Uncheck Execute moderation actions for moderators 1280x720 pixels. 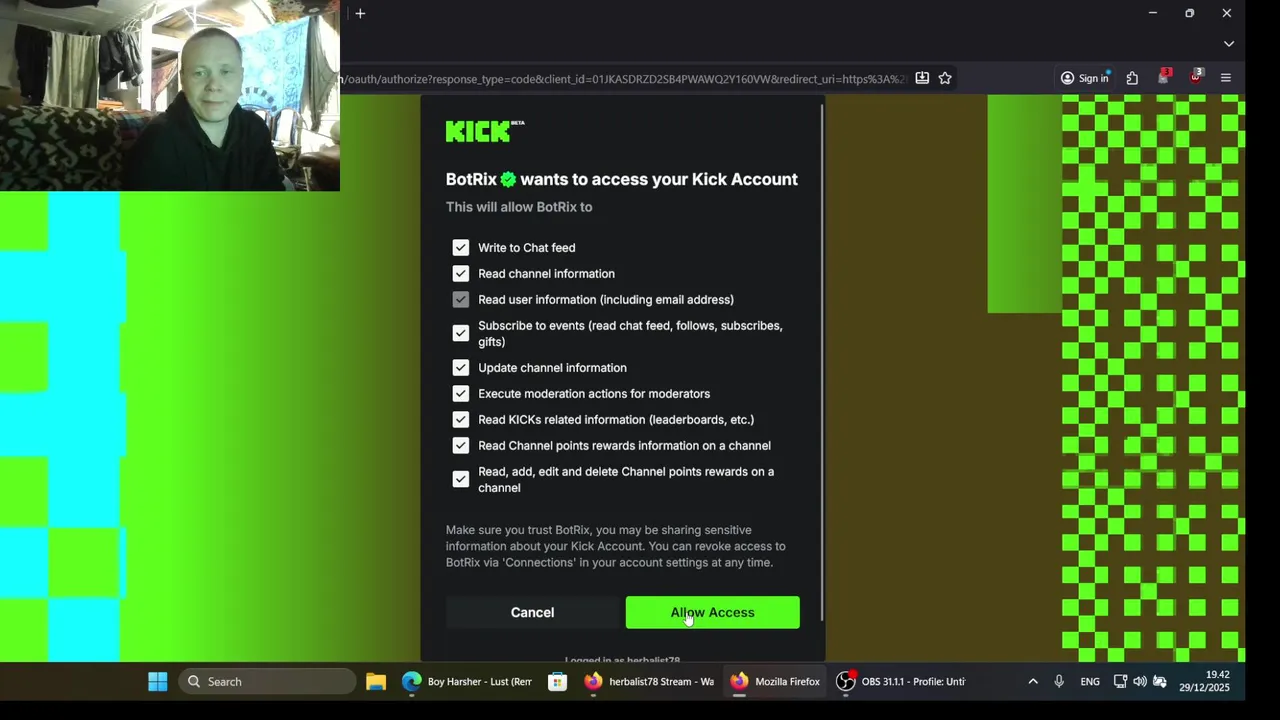tap(460, 393)
